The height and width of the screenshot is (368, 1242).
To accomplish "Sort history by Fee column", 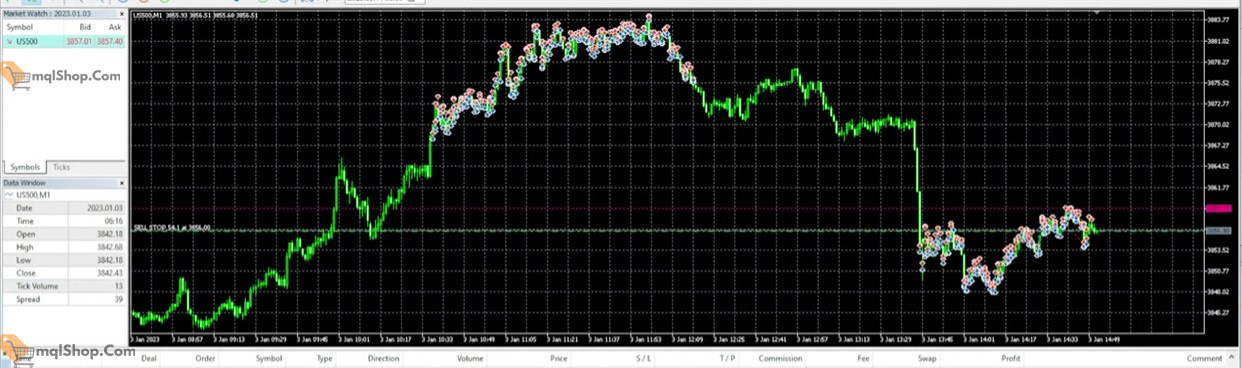I will pos(863,358).
